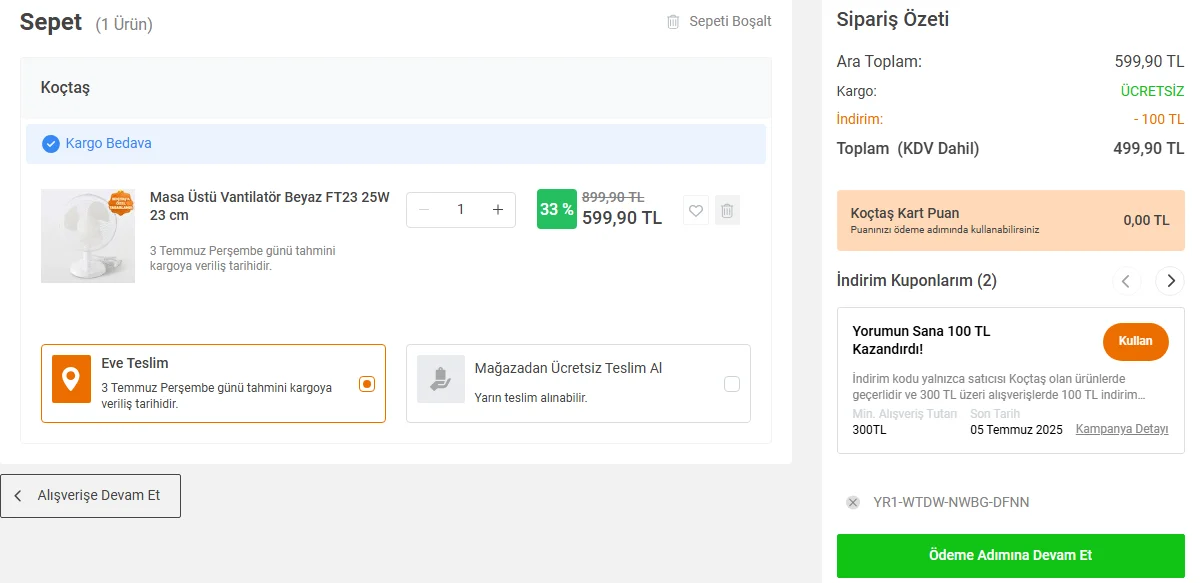1200x583 pixels.
Task: Click the Sepeti Boşalt trash icon
Action: tap(673, 21)
